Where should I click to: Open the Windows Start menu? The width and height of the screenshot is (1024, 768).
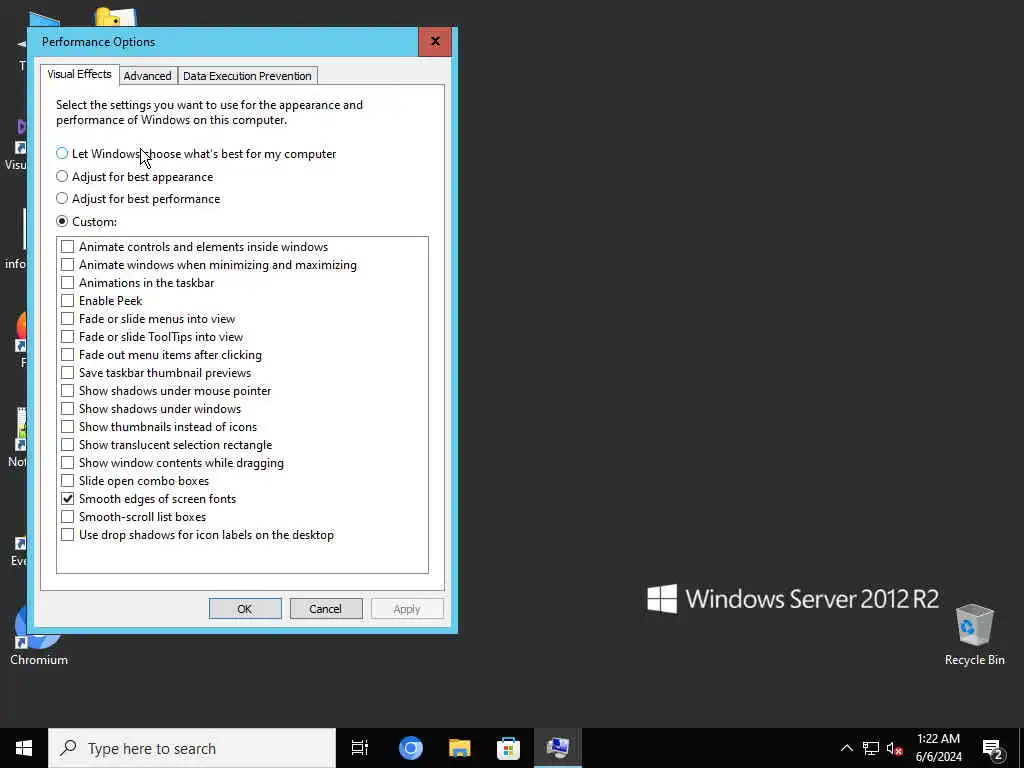tap(24, 748)
